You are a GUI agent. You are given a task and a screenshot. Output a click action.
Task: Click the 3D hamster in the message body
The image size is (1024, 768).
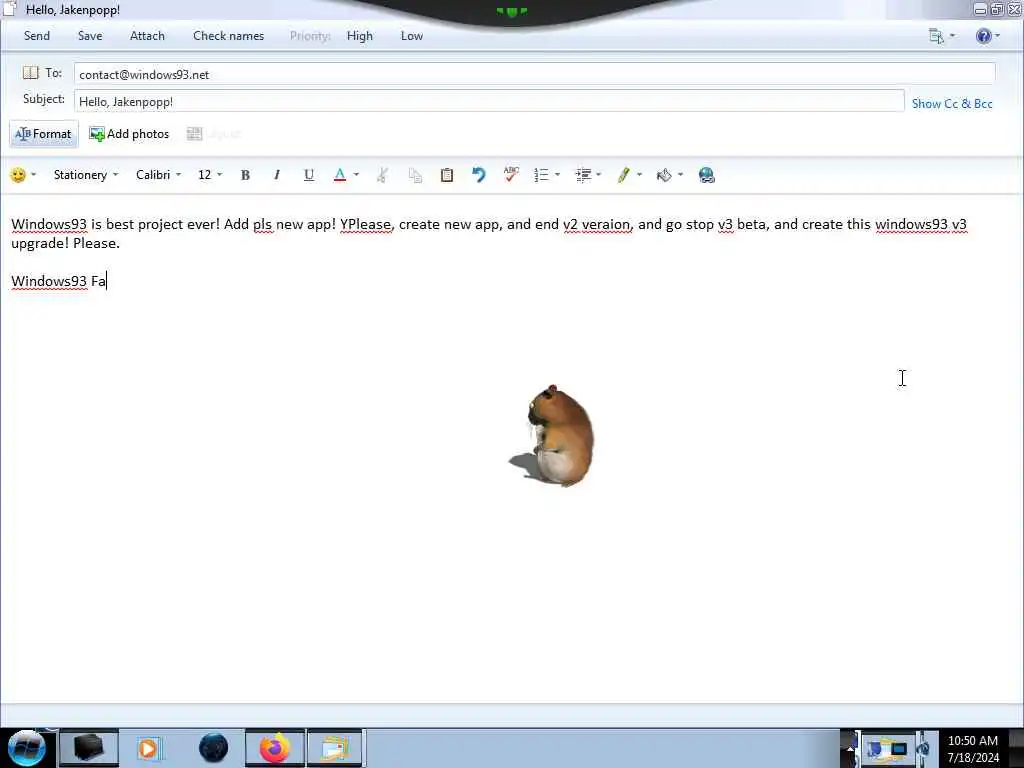coord(553,436)
